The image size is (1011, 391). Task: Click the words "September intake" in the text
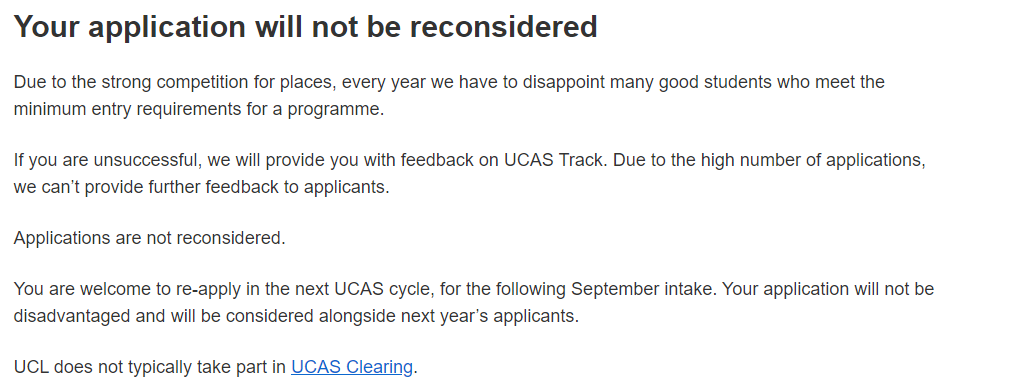(642, 288)
